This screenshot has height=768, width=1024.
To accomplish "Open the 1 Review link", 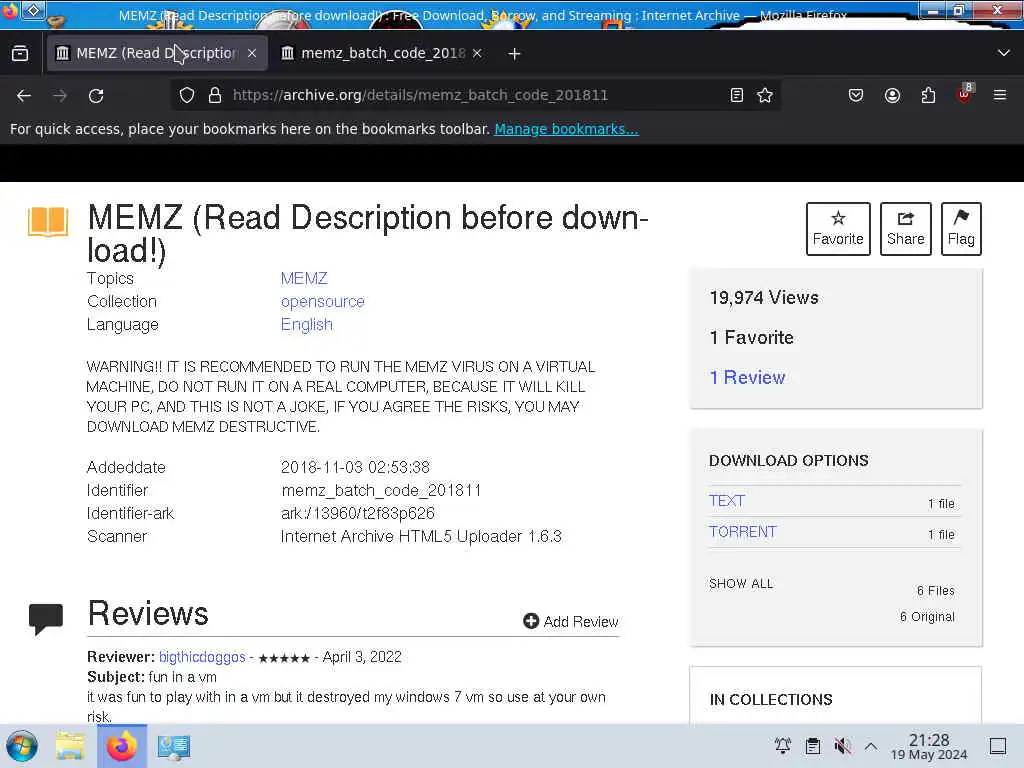I will tap(747, 377).
